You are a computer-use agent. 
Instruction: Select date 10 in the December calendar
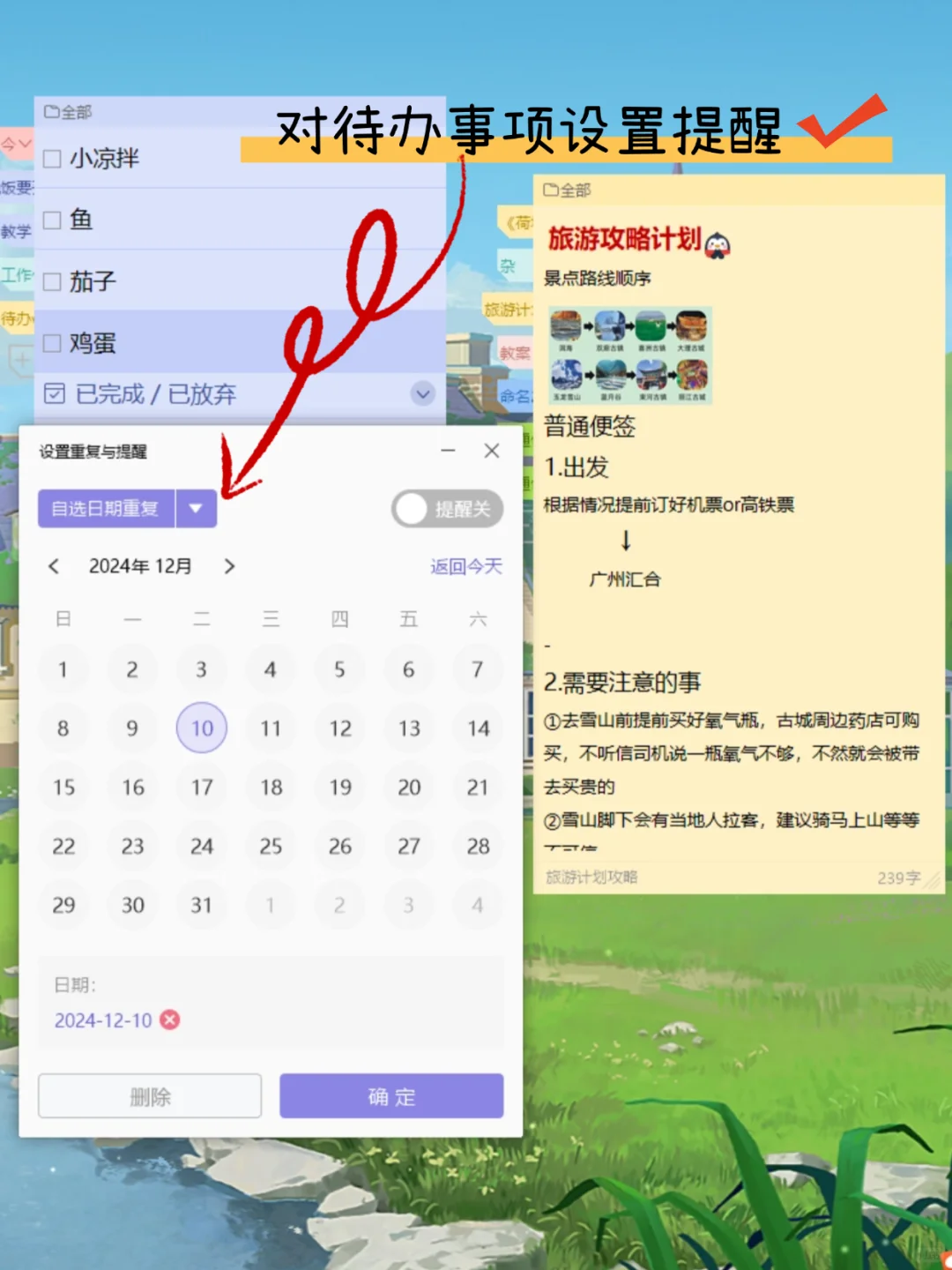[x=201, y=728]
